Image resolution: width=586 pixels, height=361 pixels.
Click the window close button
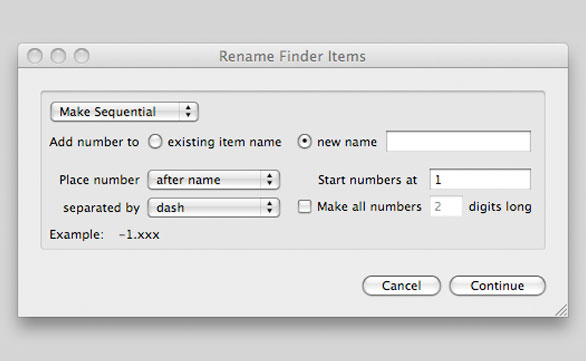(35, 56)
